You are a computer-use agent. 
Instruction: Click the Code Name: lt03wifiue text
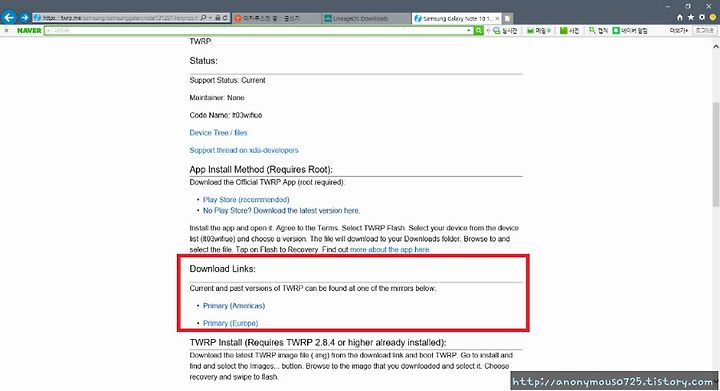[x=225, y=115]
